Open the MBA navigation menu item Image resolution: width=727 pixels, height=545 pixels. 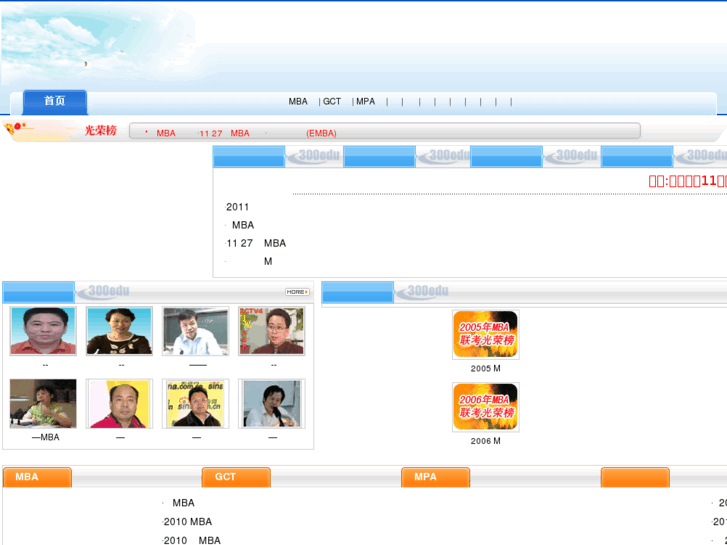298,102
